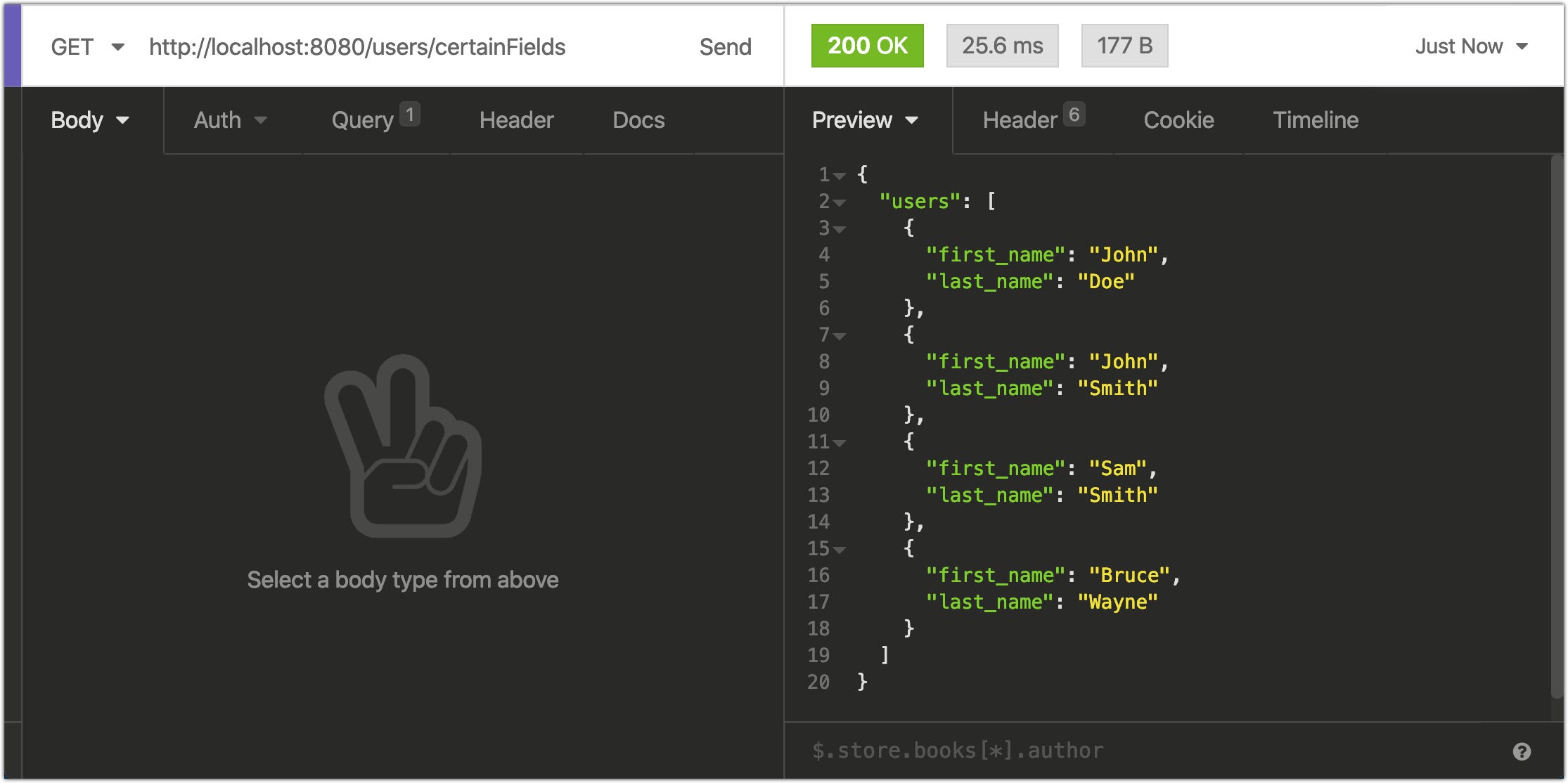1568x783 pixels.
Task: Collapse the object at line 3
Action: (840, 229)
